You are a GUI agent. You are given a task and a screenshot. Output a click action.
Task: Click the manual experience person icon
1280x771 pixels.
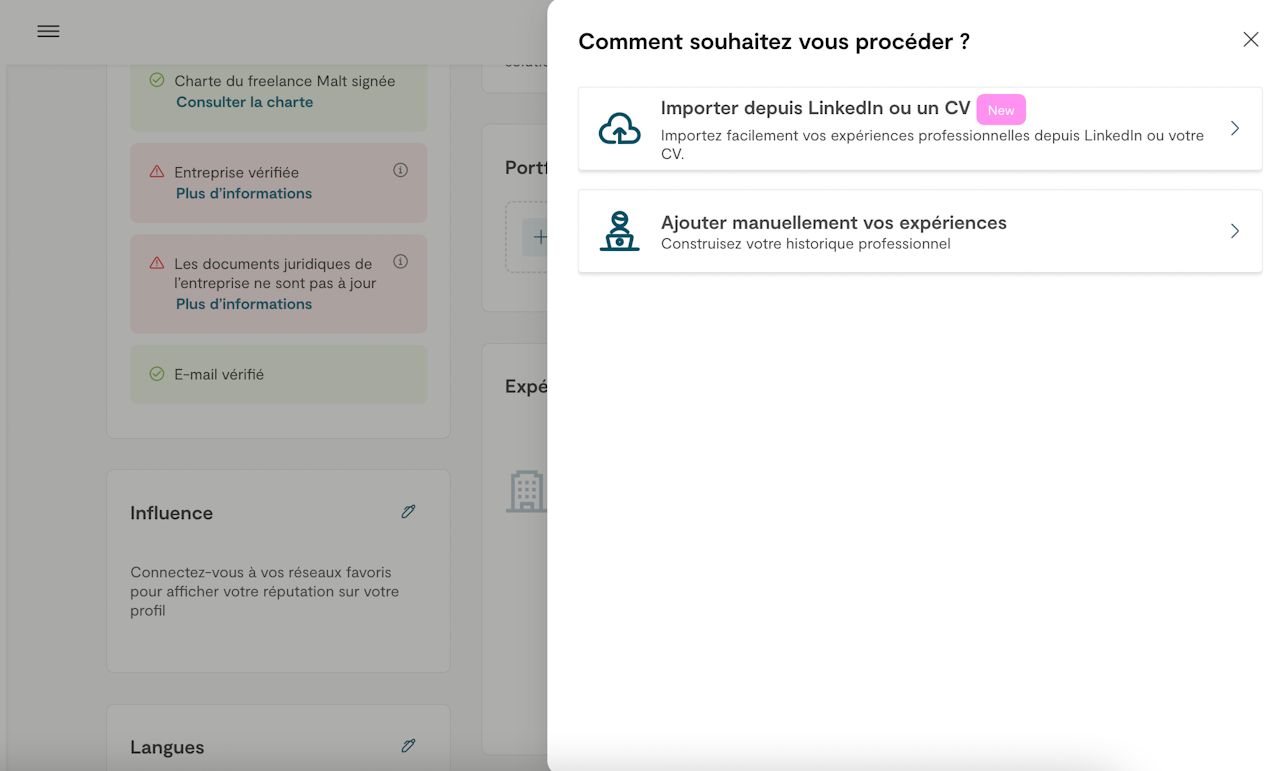pos(620,231)
